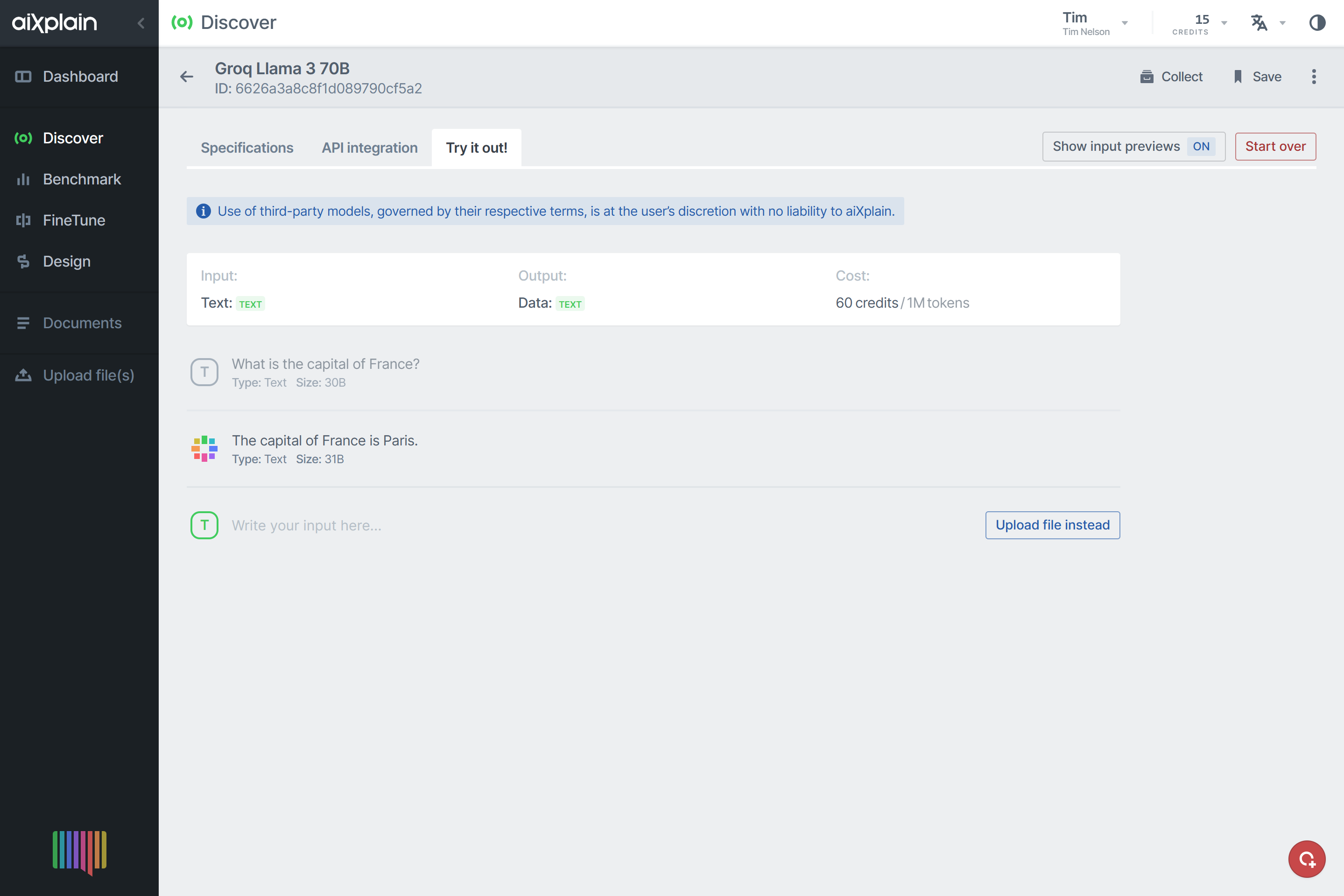
Task: Select Discover in the sidebar
Action: [79, 138]
